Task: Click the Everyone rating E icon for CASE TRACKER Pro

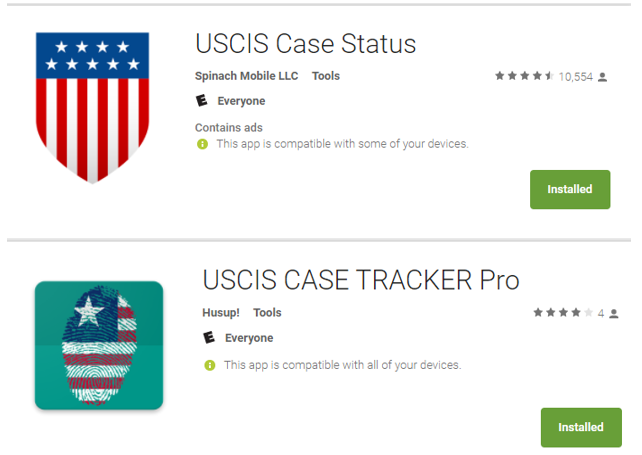Action: tap(209, 337)
